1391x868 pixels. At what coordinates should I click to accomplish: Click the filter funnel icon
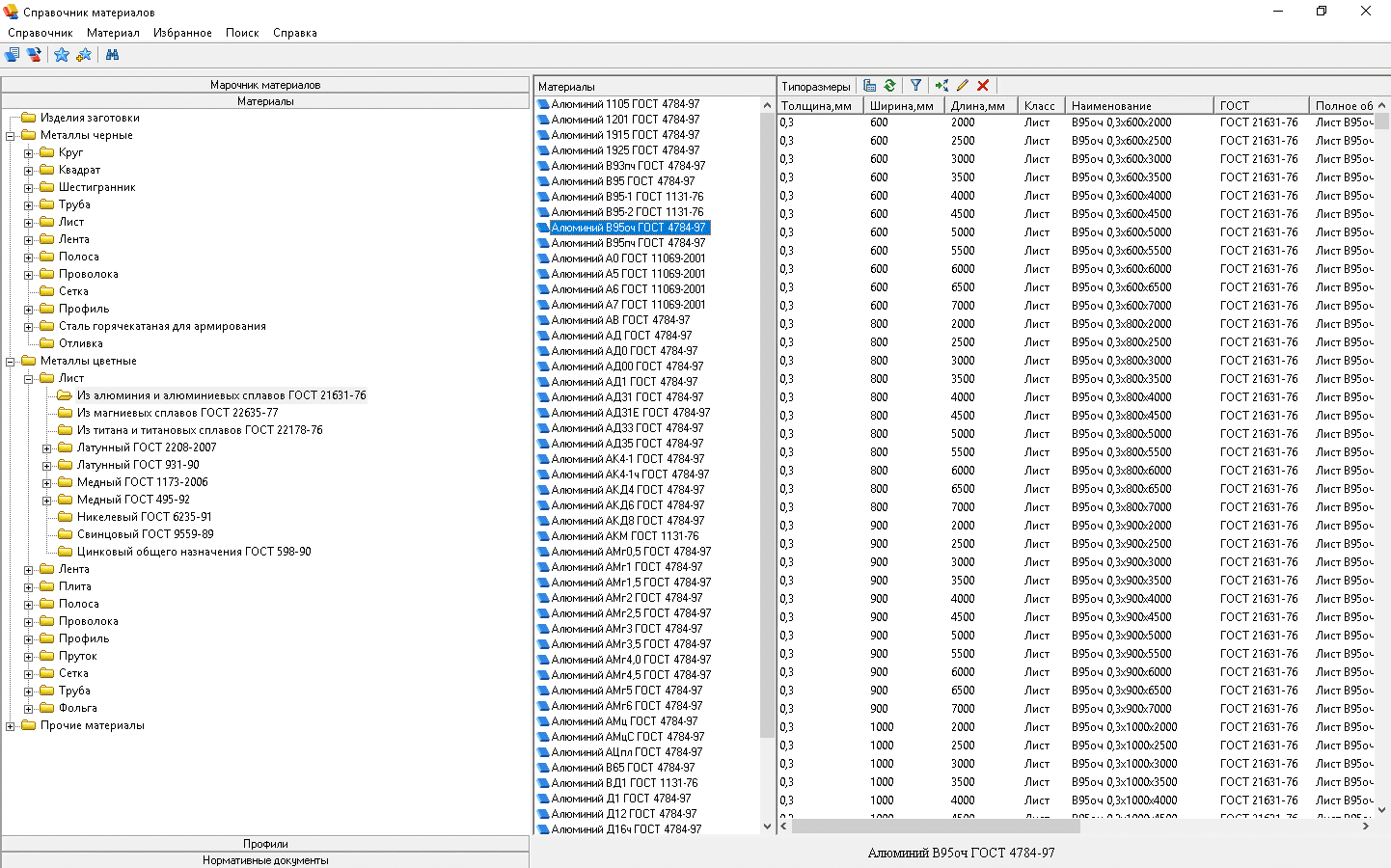[x=915, y=86]
